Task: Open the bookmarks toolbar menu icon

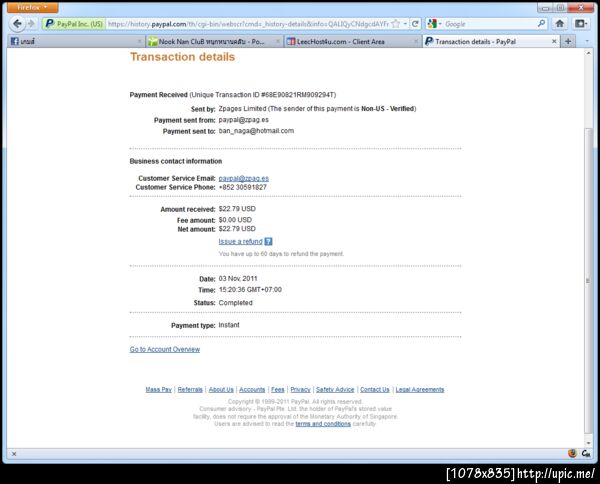Action: coord(581,24)
